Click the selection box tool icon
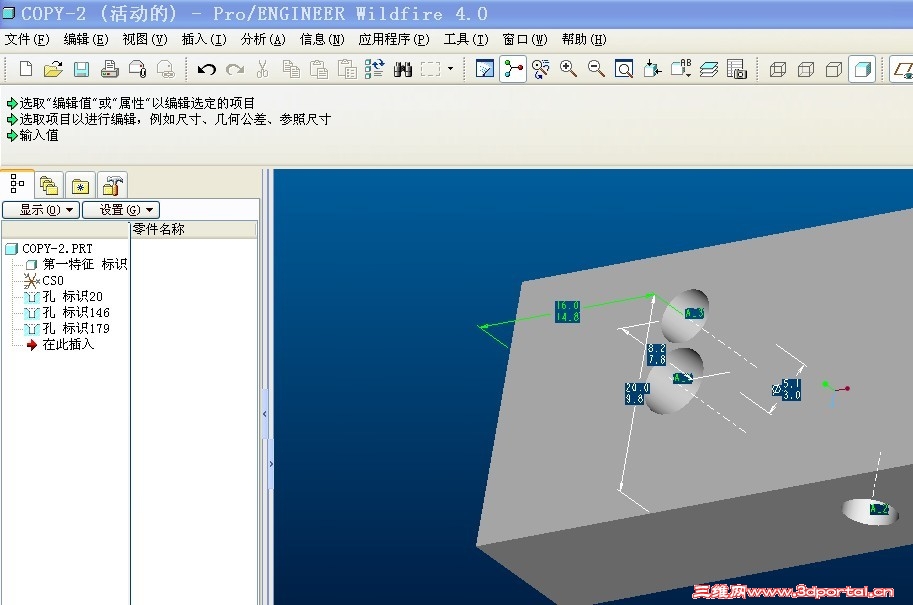This screenshot has height=605, width=913. (430, 69)
